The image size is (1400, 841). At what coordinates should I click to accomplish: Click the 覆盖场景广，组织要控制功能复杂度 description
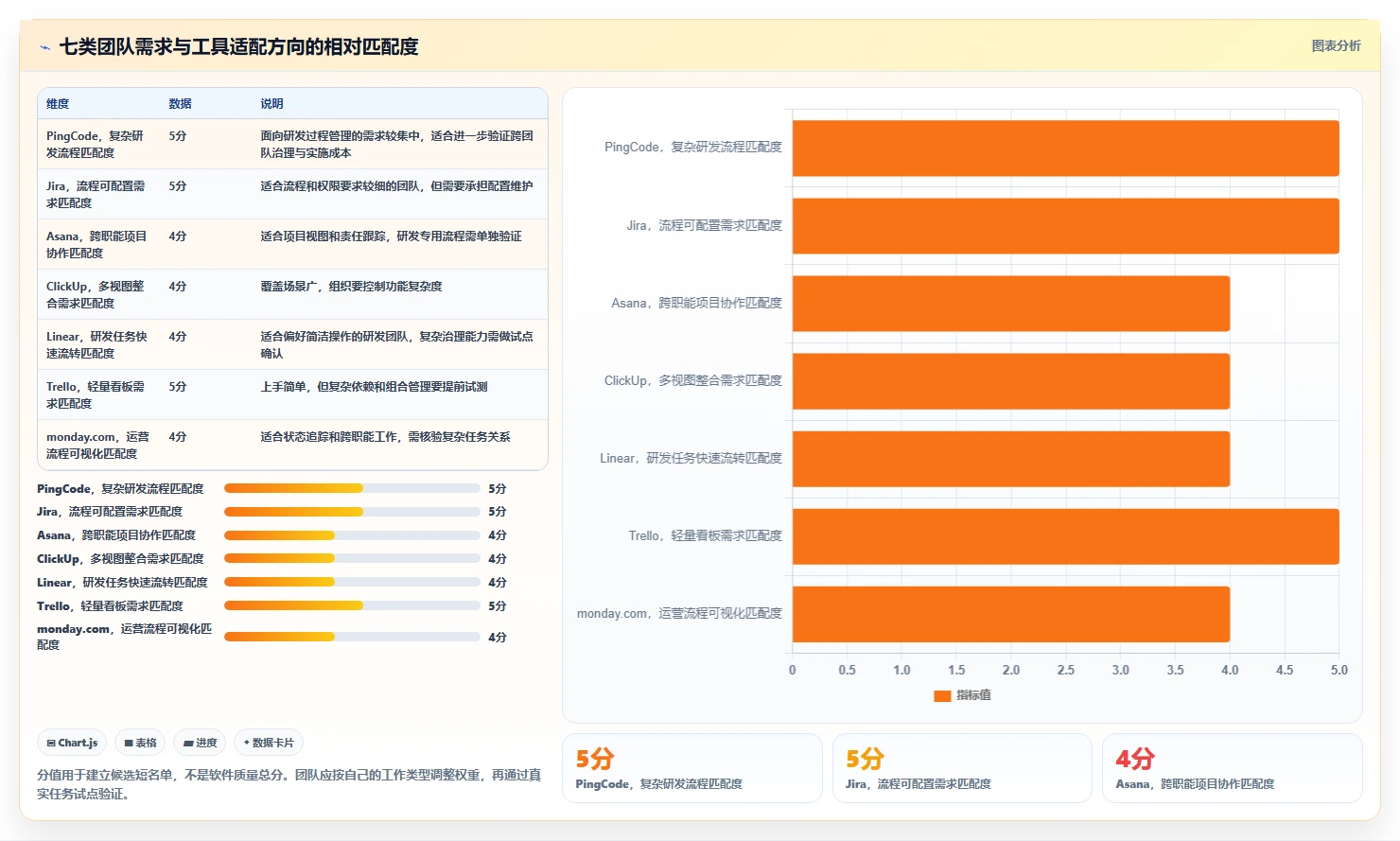pyautogui.click(x=351, y=287)
